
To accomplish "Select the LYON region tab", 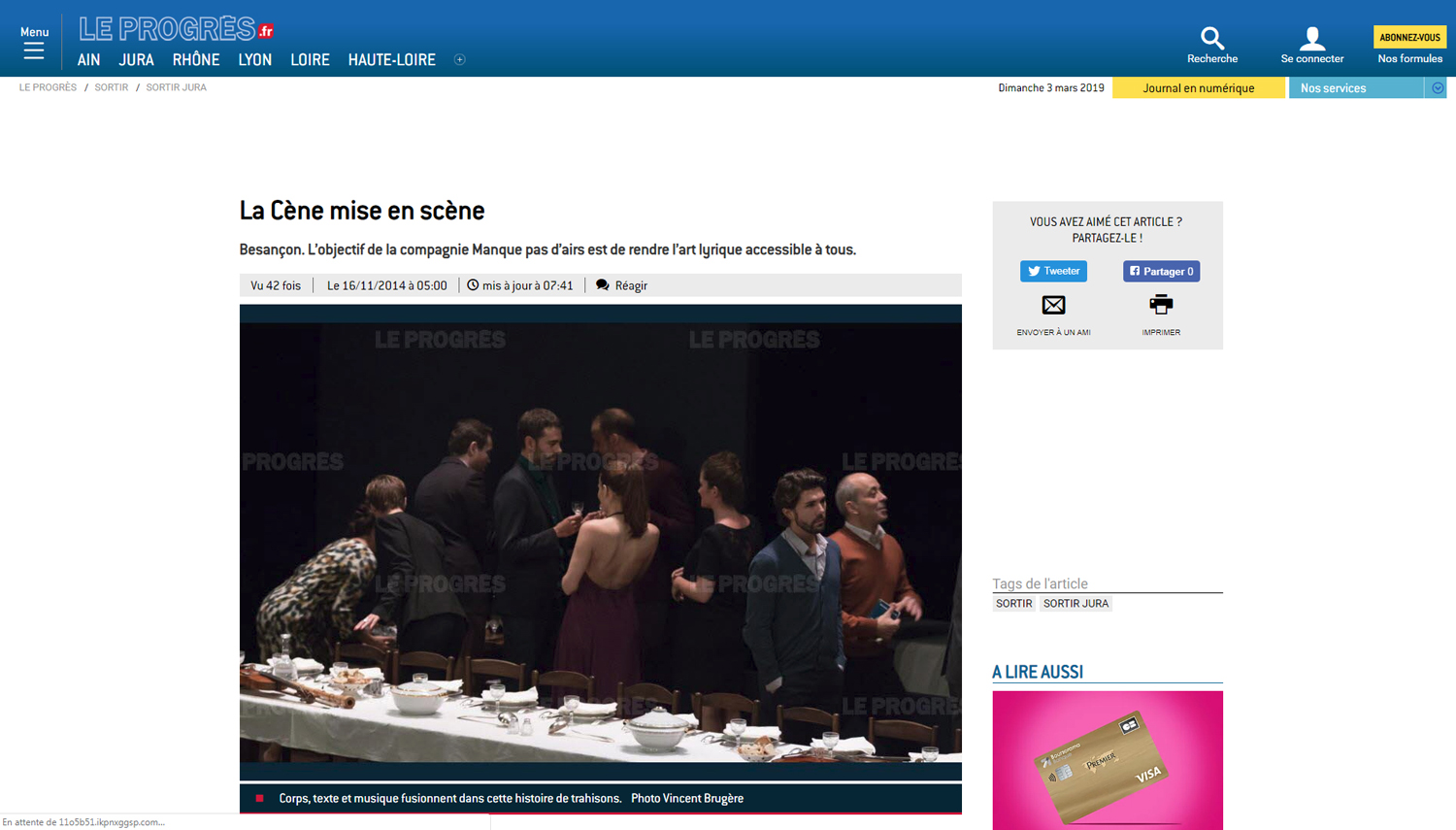I will point(254,60).
